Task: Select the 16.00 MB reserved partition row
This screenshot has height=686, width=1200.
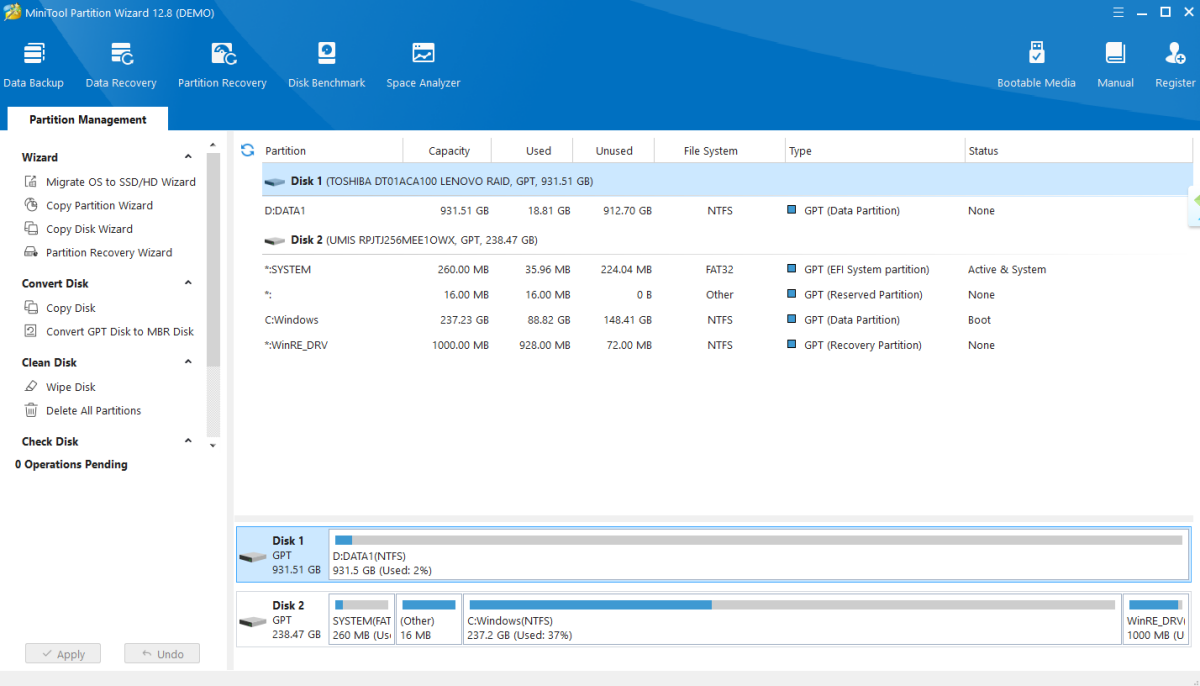Action: click(x=727, y=295)
